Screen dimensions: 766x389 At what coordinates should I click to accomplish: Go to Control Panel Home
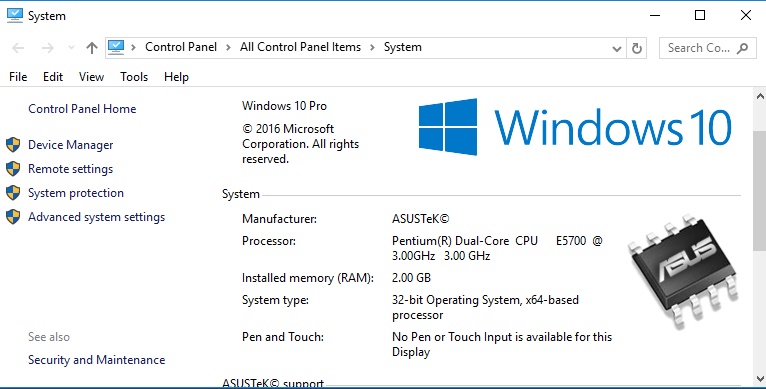pyautogui.click(x=82, y=108)
